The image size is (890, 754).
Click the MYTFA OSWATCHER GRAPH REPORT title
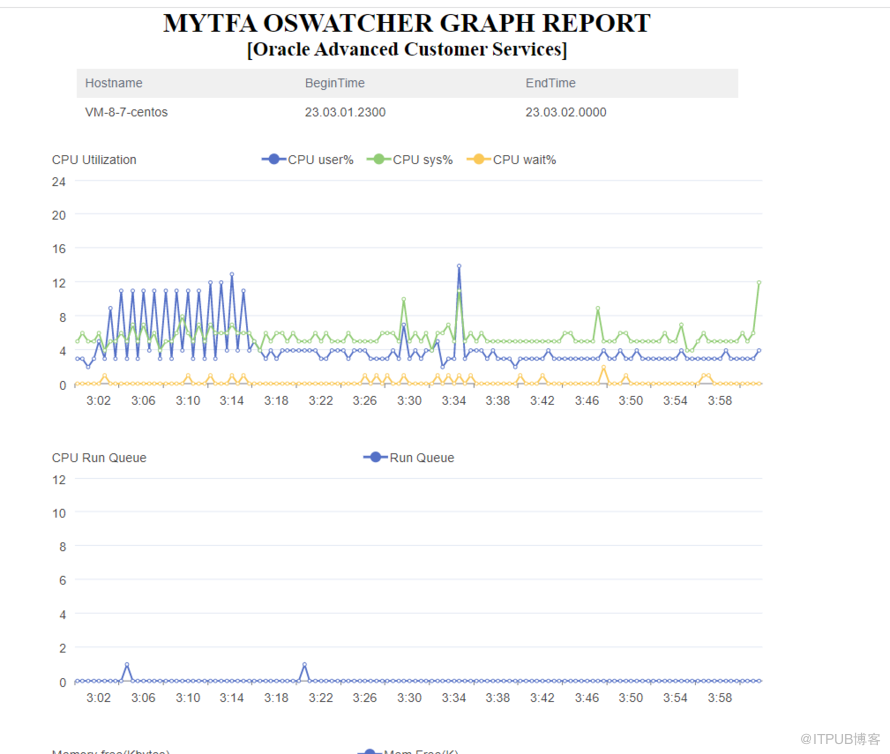coord(406,23)
